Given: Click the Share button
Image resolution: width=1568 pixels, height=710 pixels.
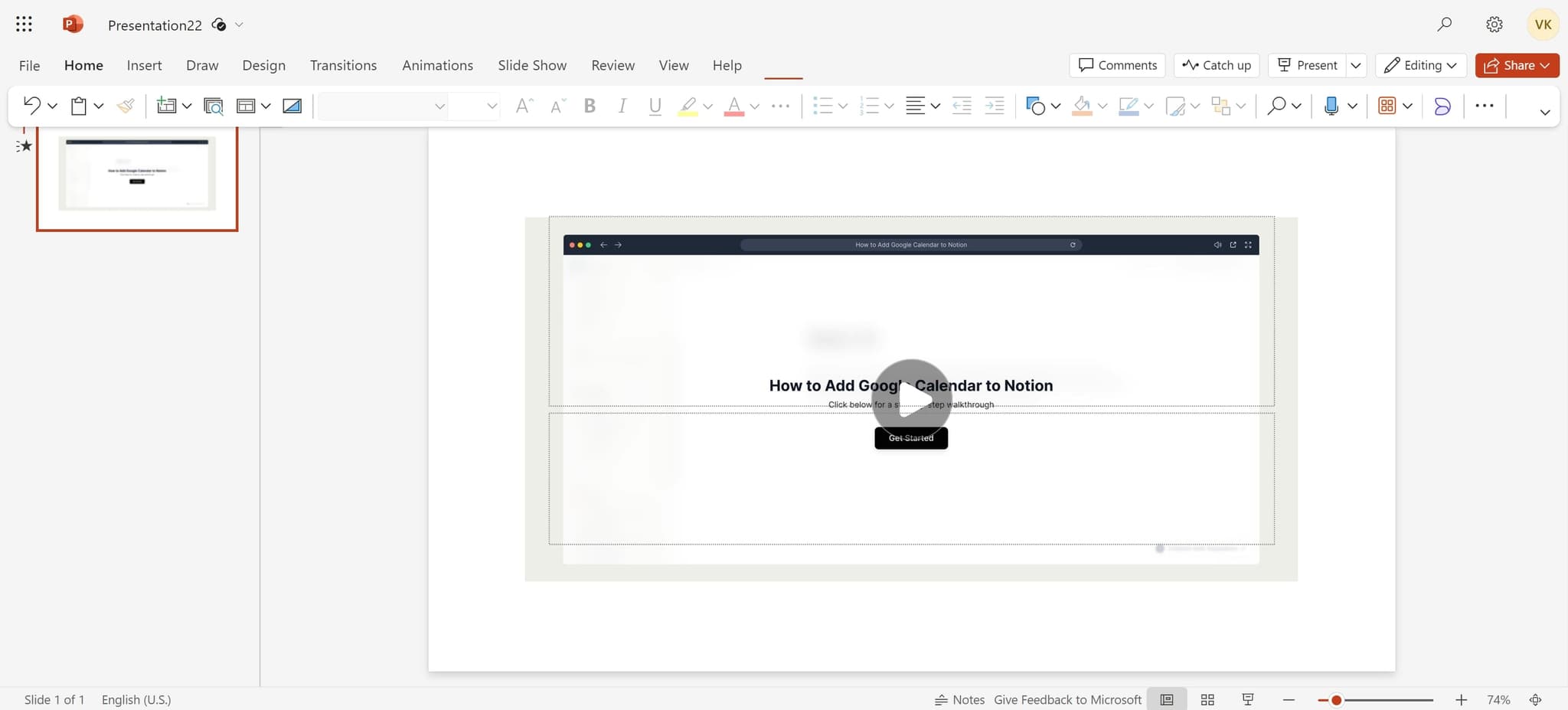Looking at the screenshot, I should pyautogui.click(x=1517, y=65).
